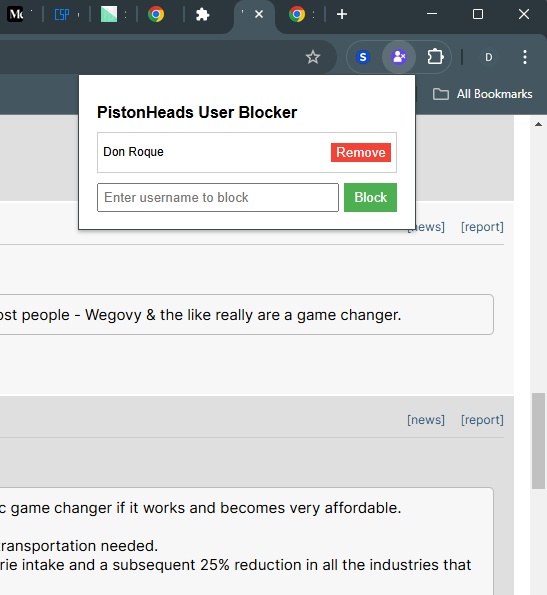Open the Chrome extensions menu
547x595 pixels.
435,57
